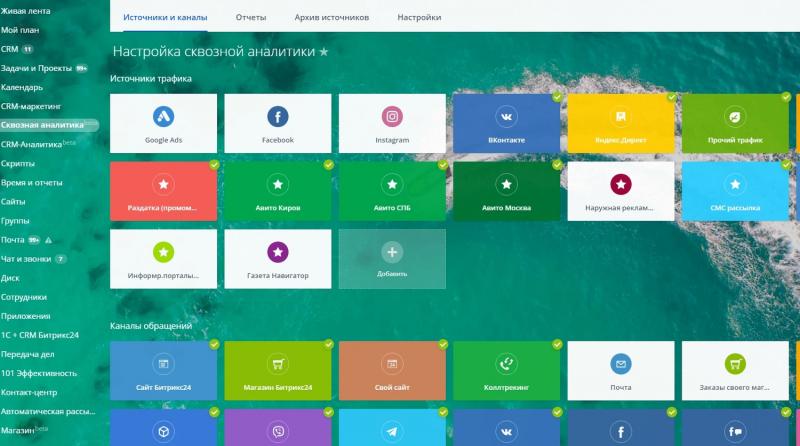Image resolution: width=800 pixels, height=446 pixels.
Task: Open Задачи и Проекты in the sidebar
Action: point(36,68)
